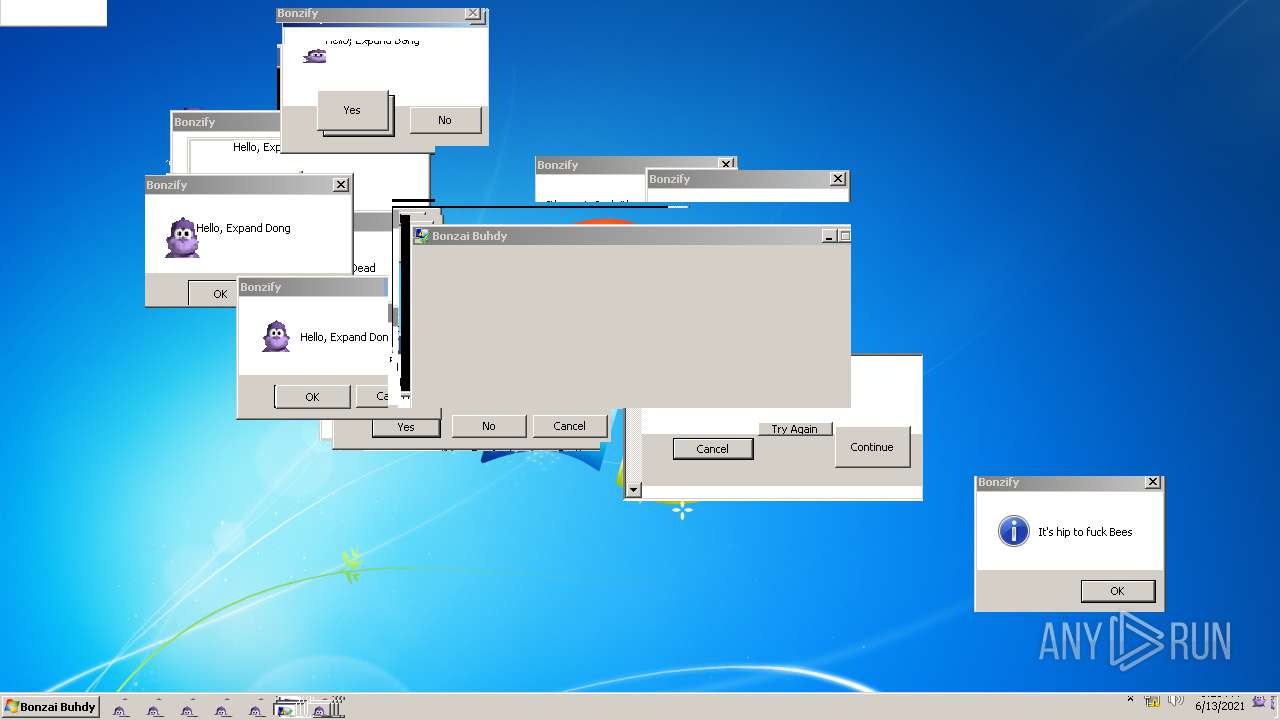Close the Bonzify window overlapping Bonzai Buhdy's top-right
1280x720 pixels.
(838, 179)
